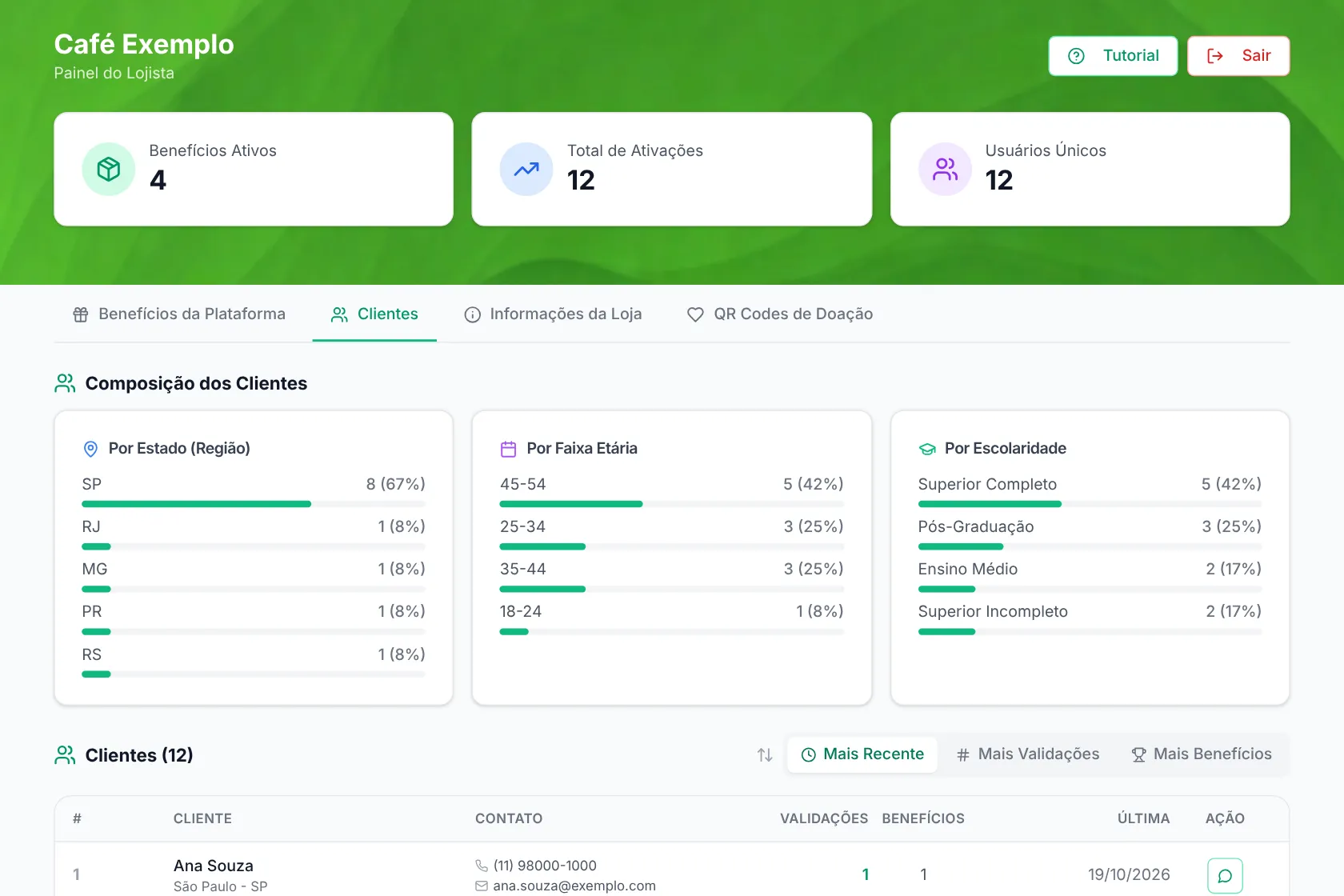Open chat action for Ana Souza
This screenshot has height=896, width=1344.
[x=1225, y=875]
